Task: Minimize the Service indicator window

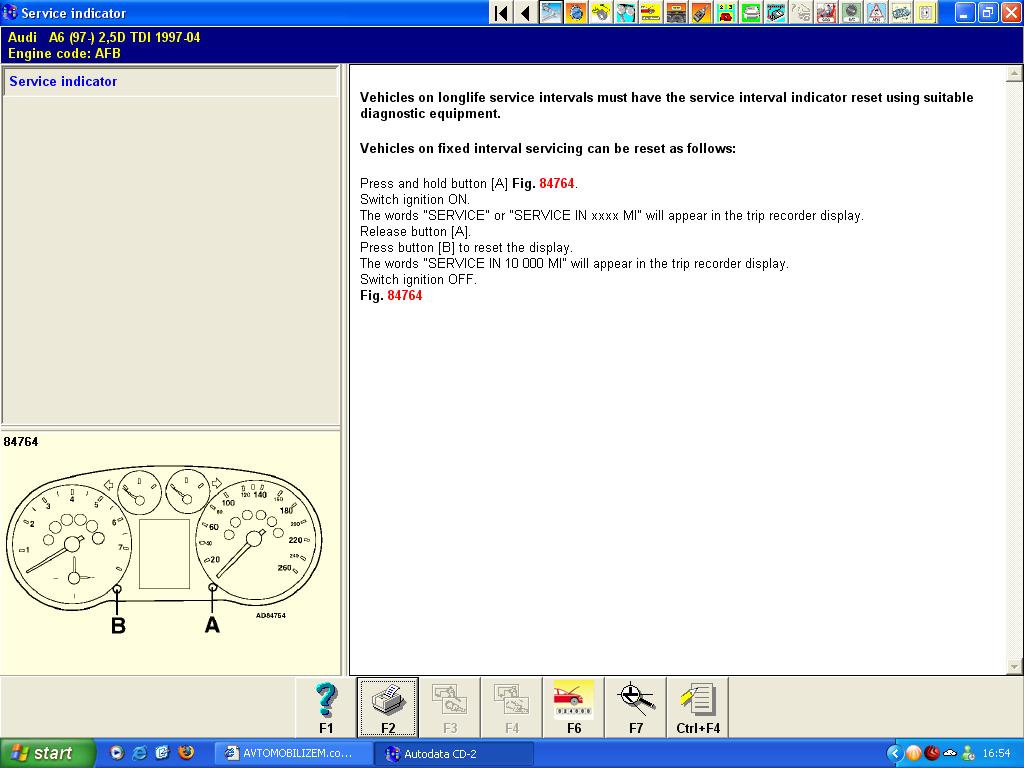Action: coord(965,12)
